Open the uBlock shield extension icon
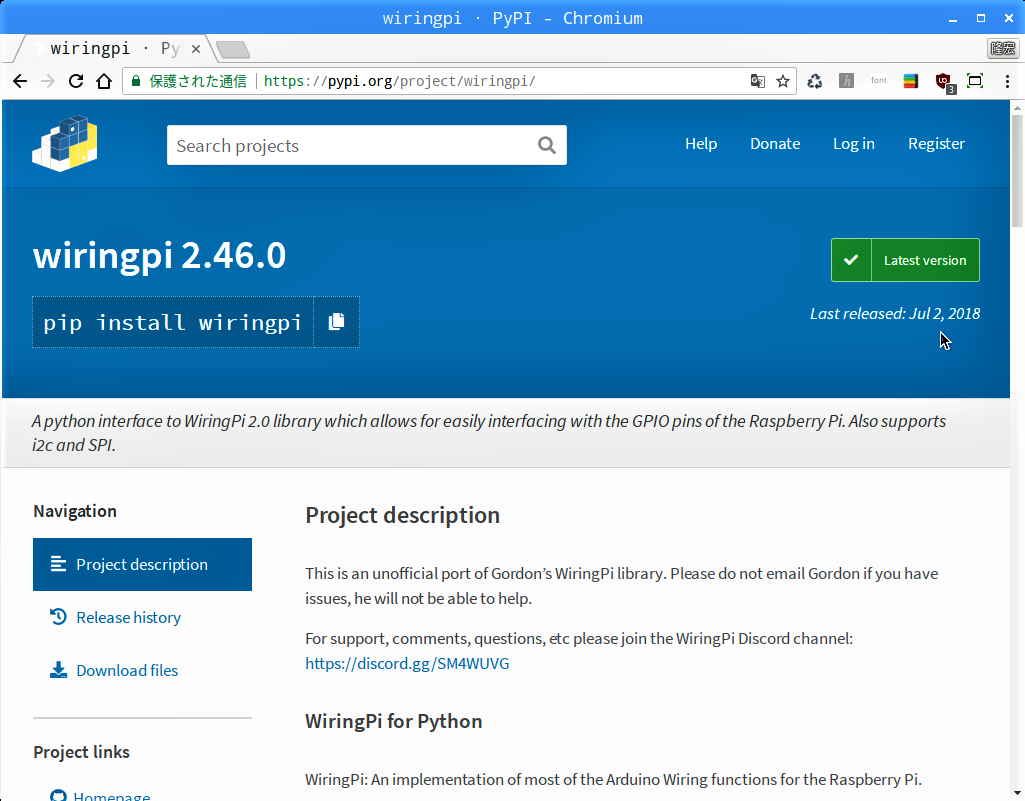The image size is (1025, 801). 943,82
